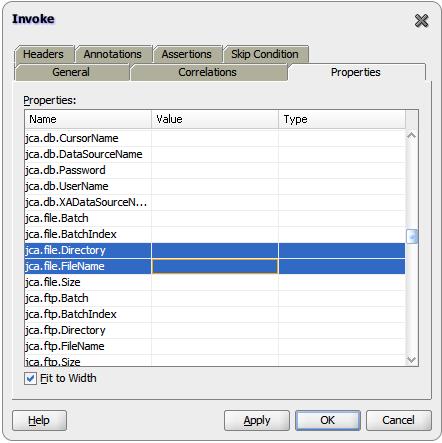Select the jca.db.DataSourceName property
The height and width of the screenshot is (443, 442).
215,154
